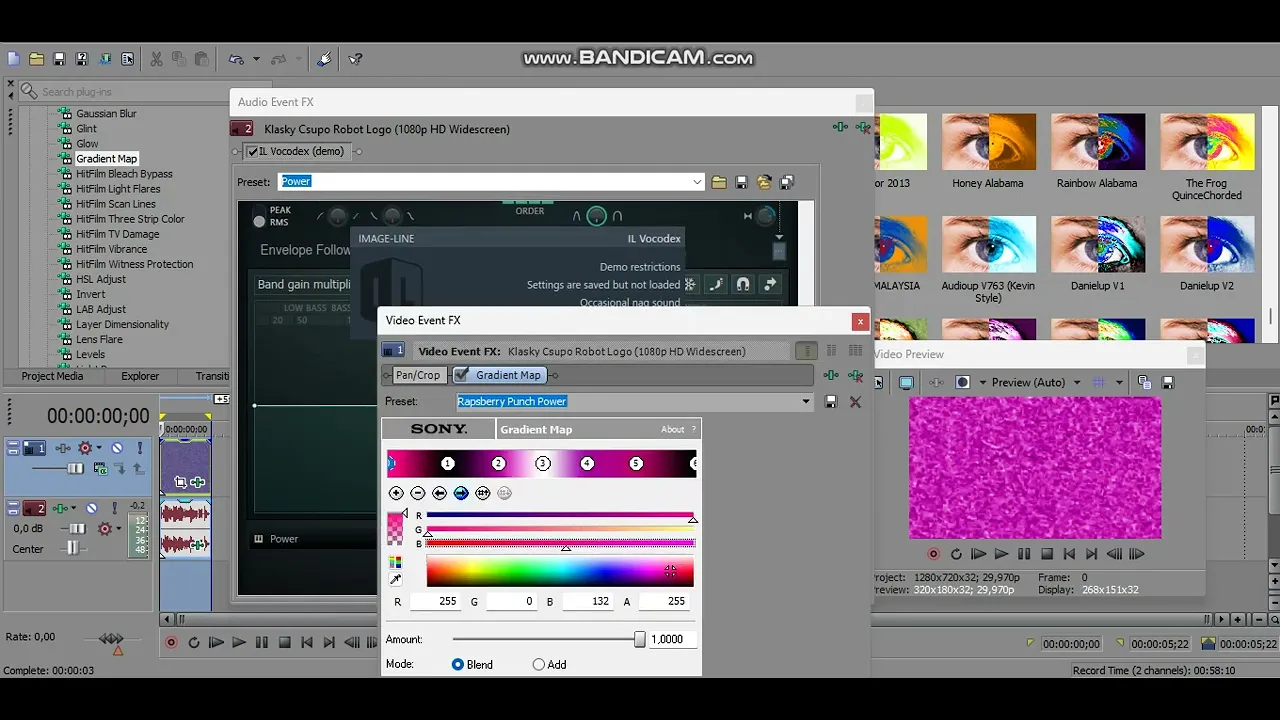Expand track 2 automation settings arrow
This screenshot has width=1280, height=720.
click(x=118, y=528)
